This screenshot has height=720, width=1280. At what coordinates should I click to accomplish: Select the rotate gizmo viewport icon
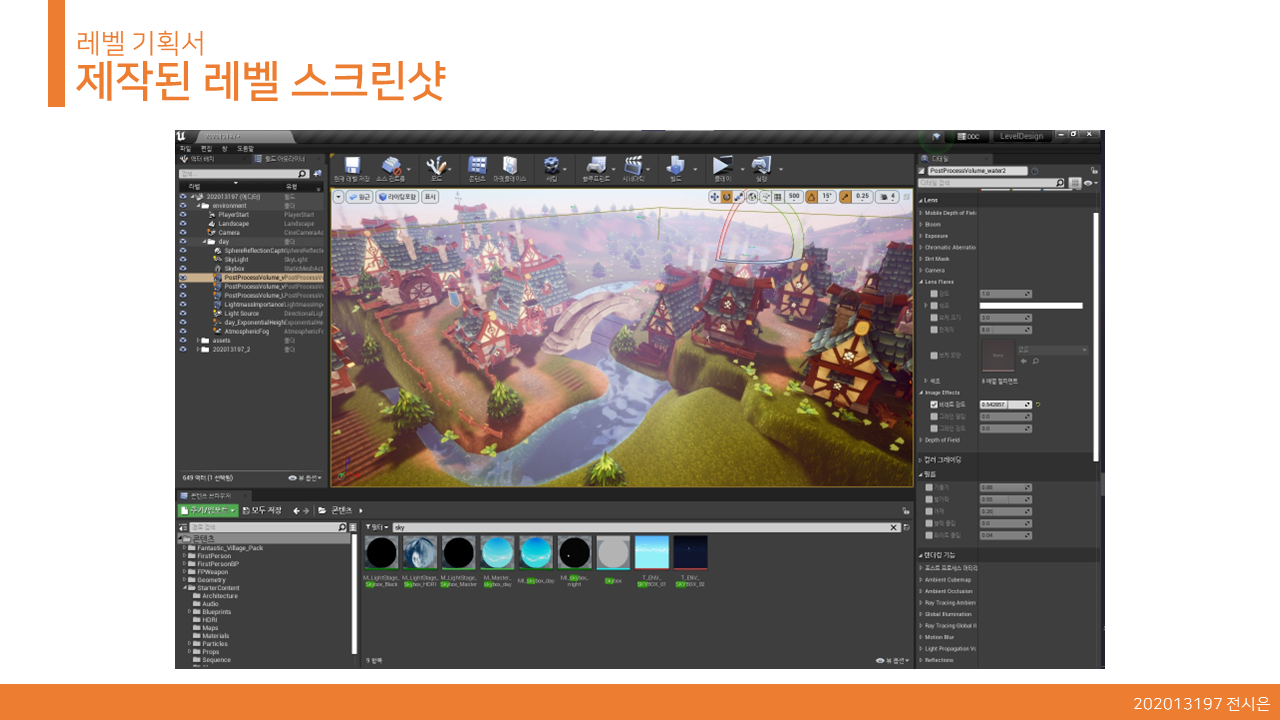pyautogui.click(x=727, y=197)
